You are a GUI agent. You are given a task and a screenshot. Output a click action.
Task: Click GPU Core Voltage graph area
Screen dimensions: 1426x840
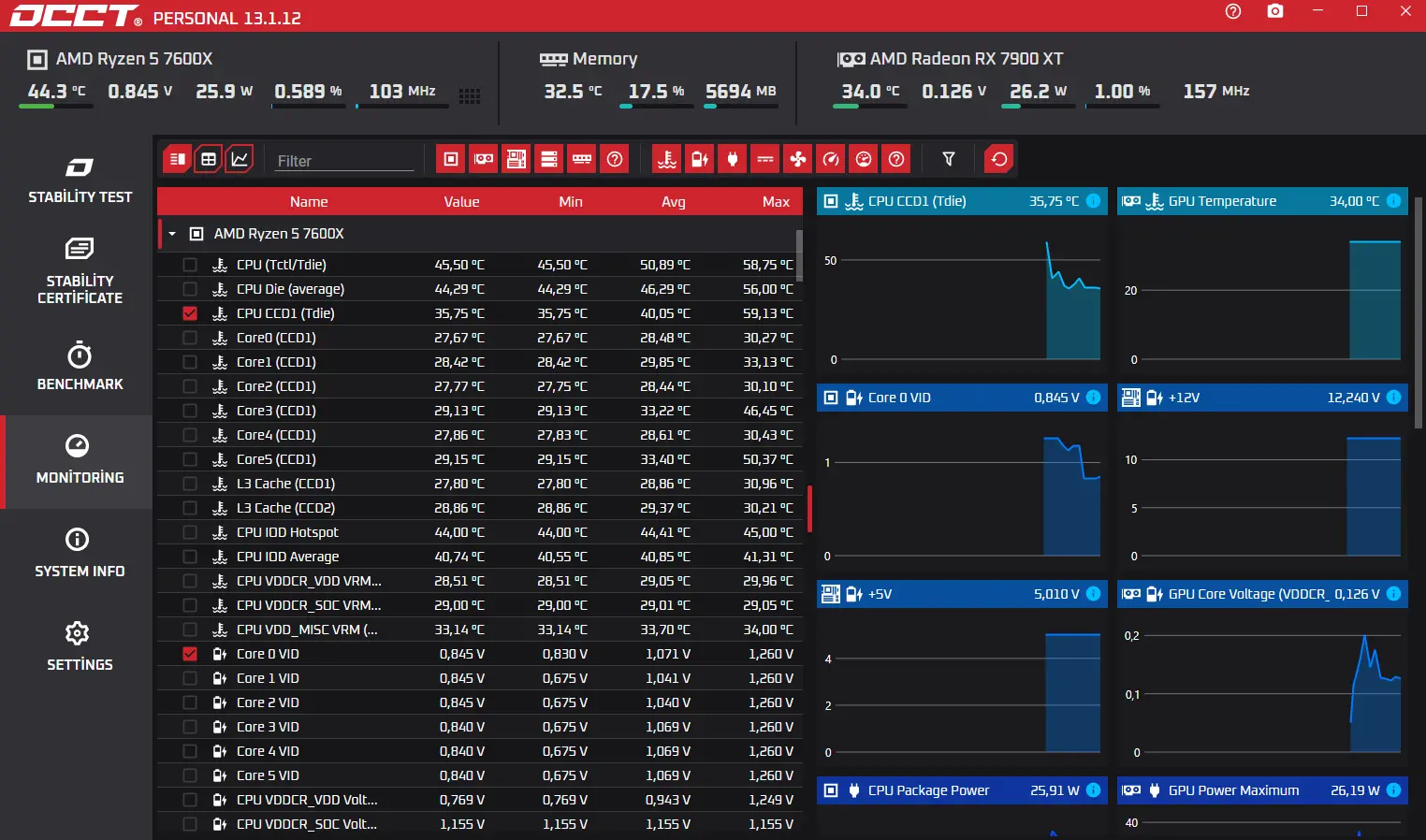pyautogui.click(x=1262, y=688)
